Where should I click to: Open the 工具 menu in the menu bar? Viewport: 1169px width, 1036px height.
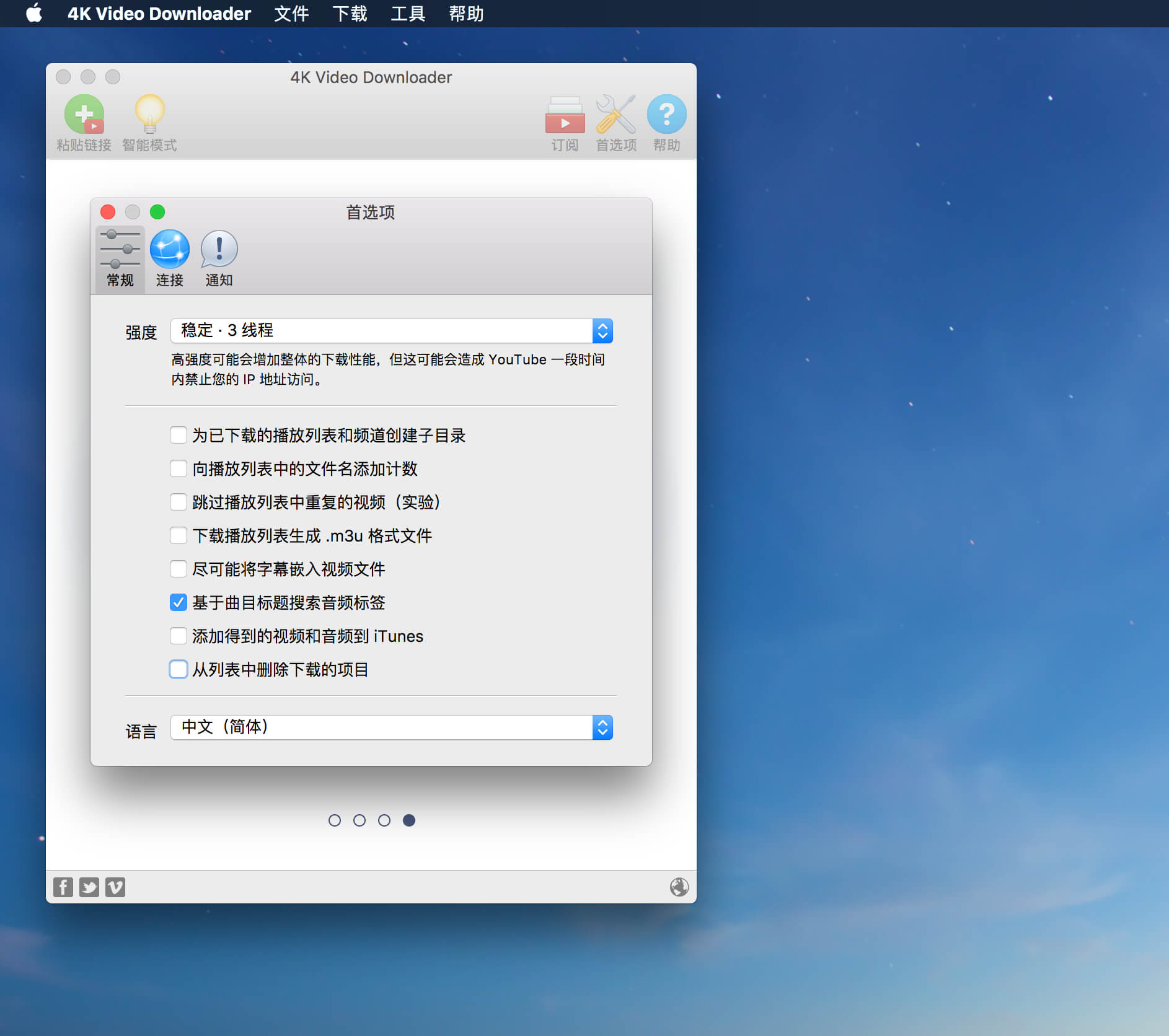[x=408, y=14]
